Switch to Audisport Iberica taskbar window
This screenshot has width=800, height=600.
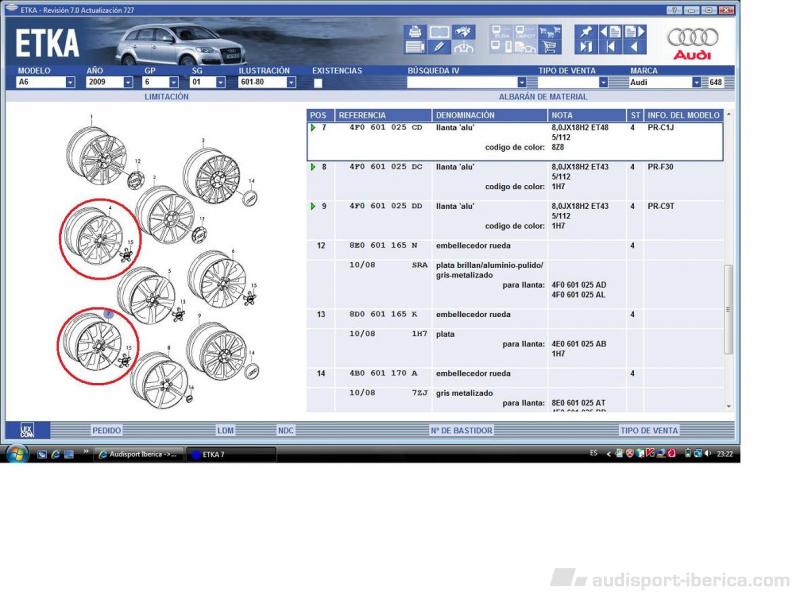click(139, 454)
